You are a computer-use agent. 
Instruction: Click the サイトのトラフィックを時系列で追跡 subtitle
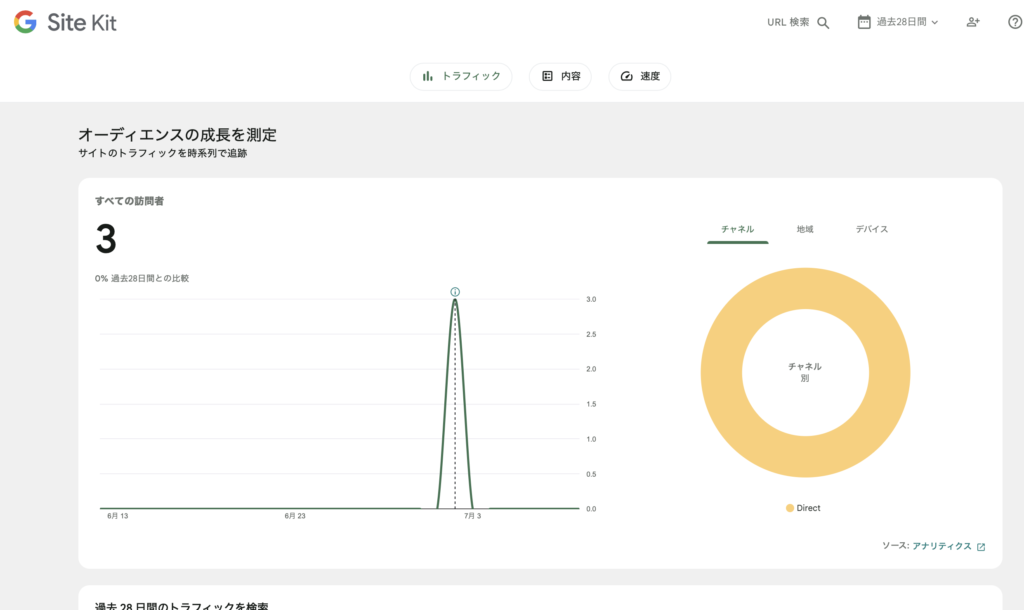pos(163,153)
